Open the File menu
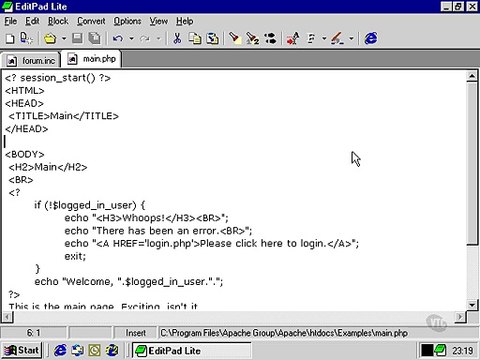Image resolution: width=480 pixels, height=360 pixels. coord(11,21)
